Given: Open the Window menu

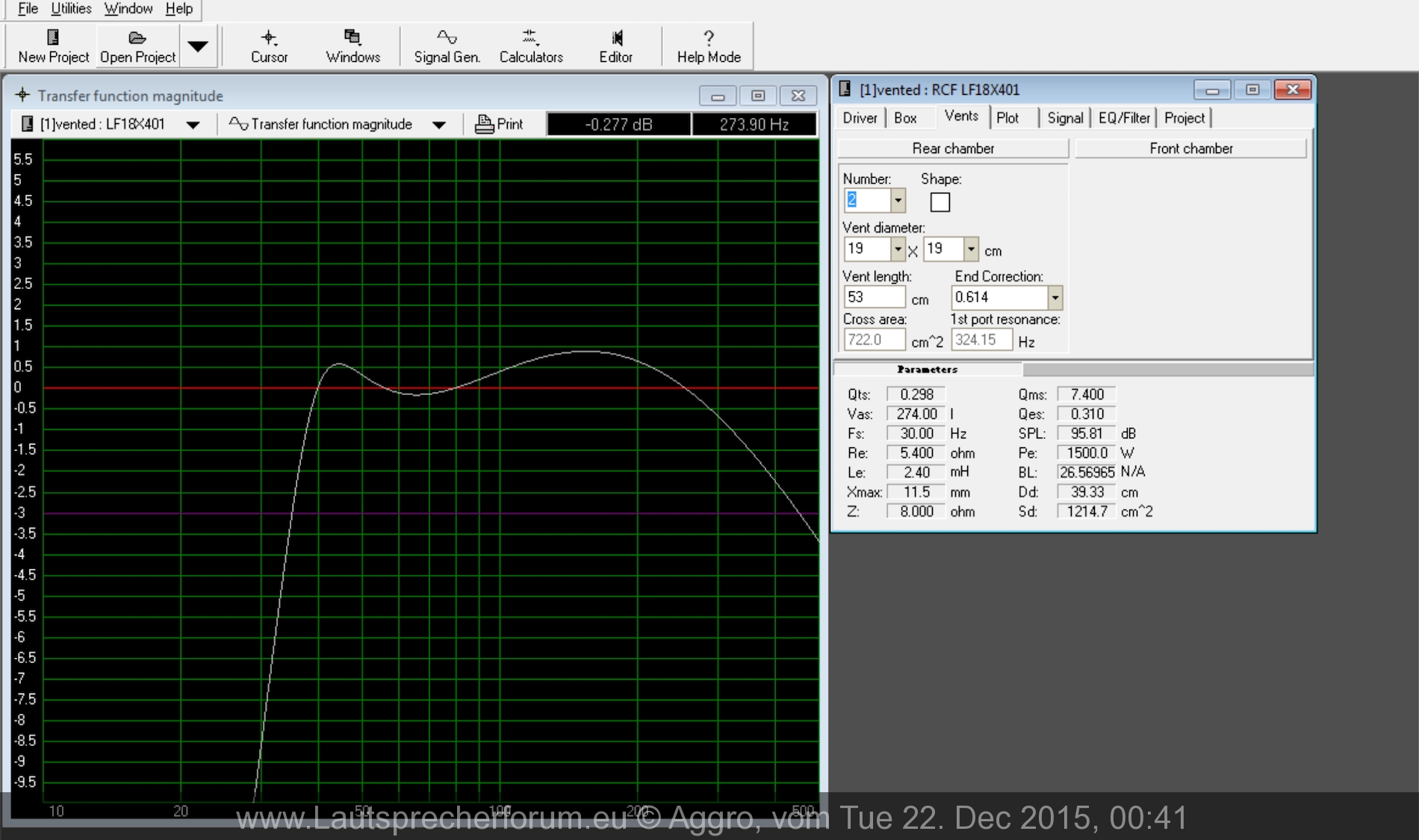Looking at the screenshot, I should 128,9.
